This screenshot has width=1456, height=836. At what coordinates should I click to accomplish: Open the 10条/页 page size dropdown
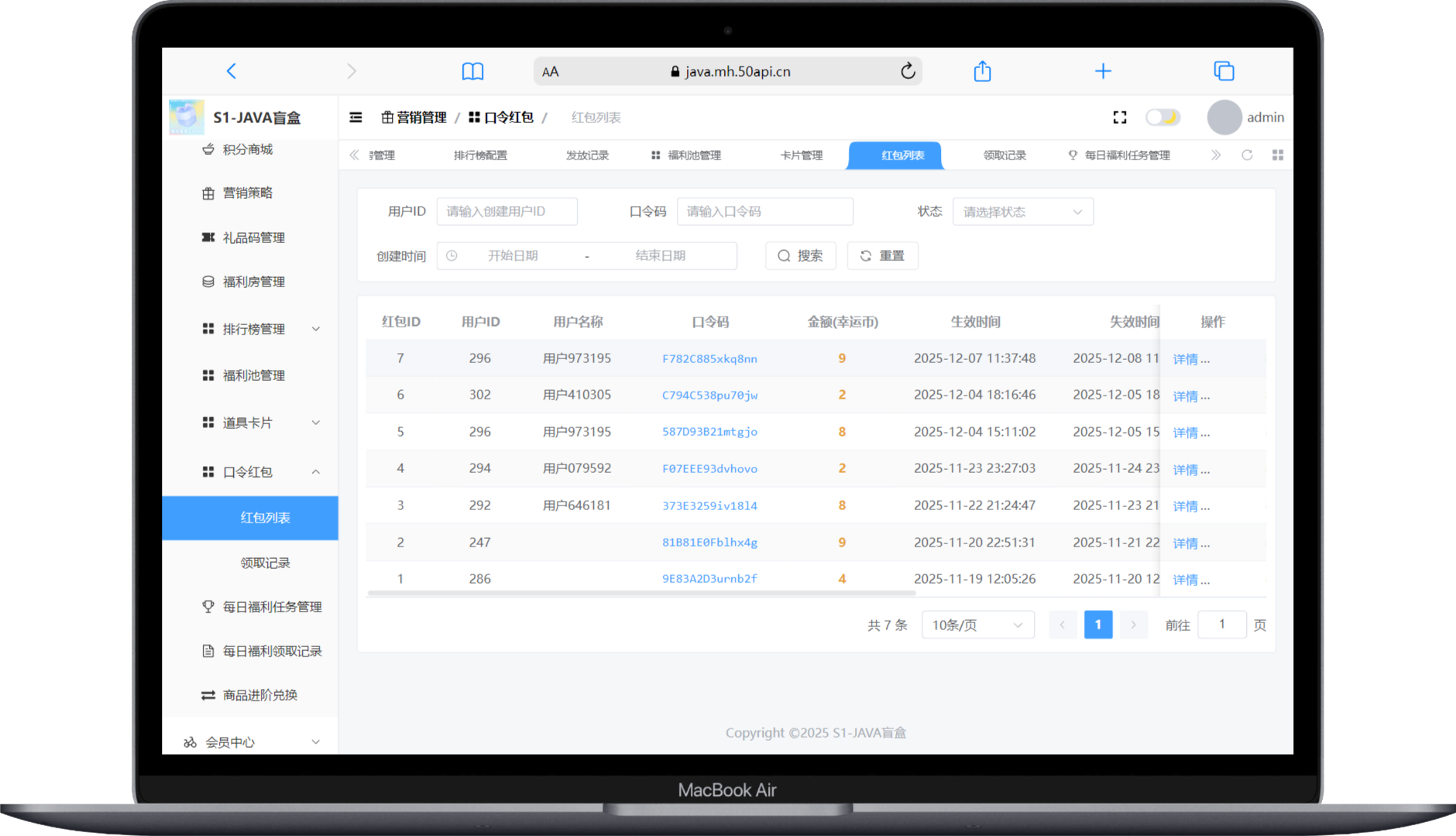(x=977, y=625)
